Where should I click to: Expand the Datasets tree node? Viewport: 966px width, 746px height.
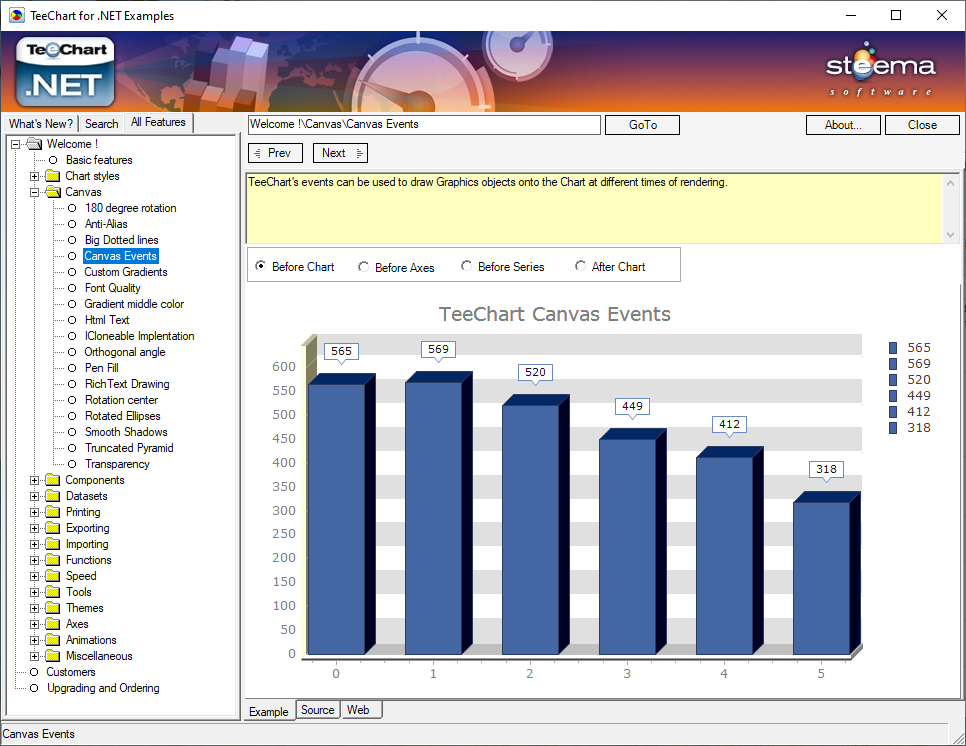point(34,497)
